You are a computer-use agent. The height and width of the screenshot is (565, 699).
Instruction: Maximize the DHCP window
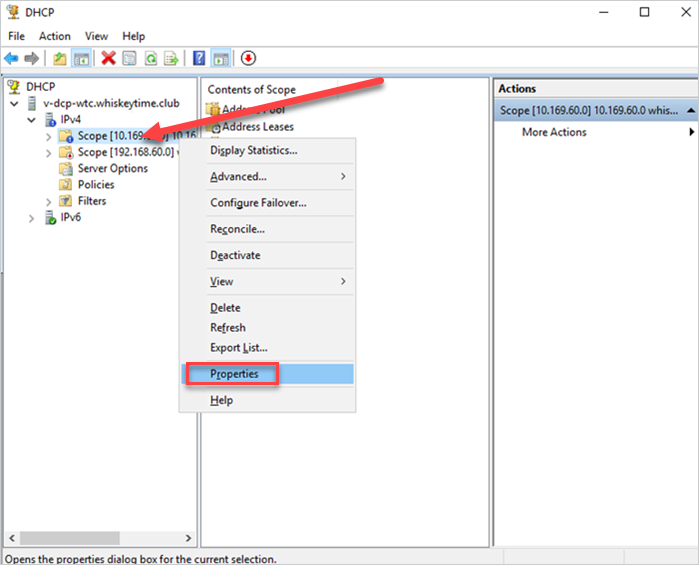[x=644, y=12]
